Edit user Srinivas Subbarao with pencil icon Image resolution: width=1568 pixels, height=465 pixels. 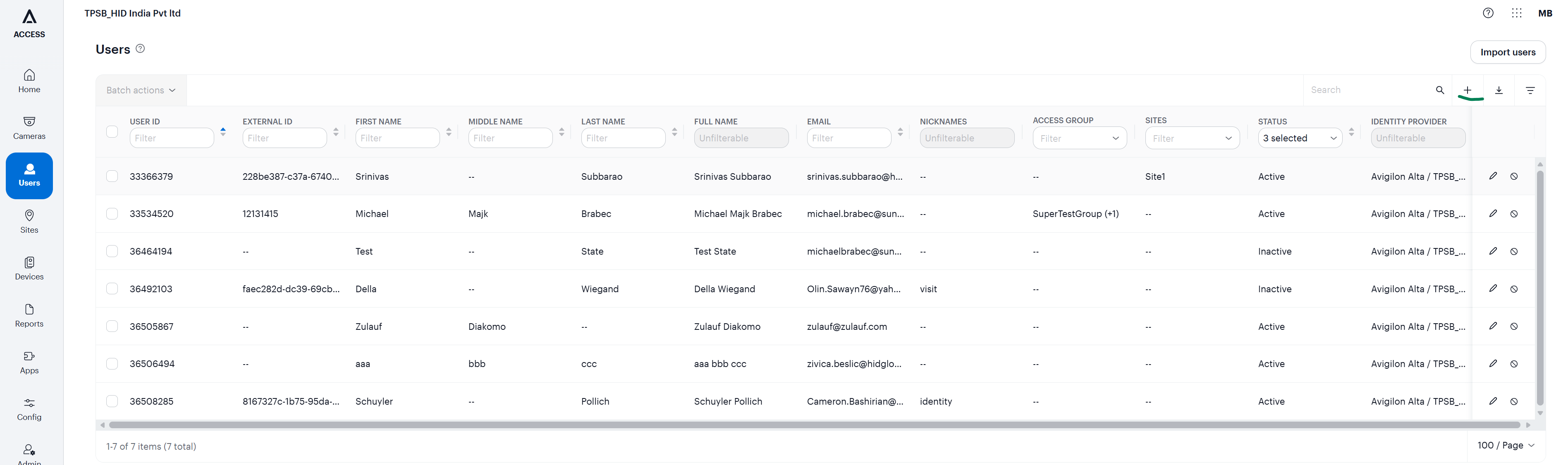tap(1493, 176)
